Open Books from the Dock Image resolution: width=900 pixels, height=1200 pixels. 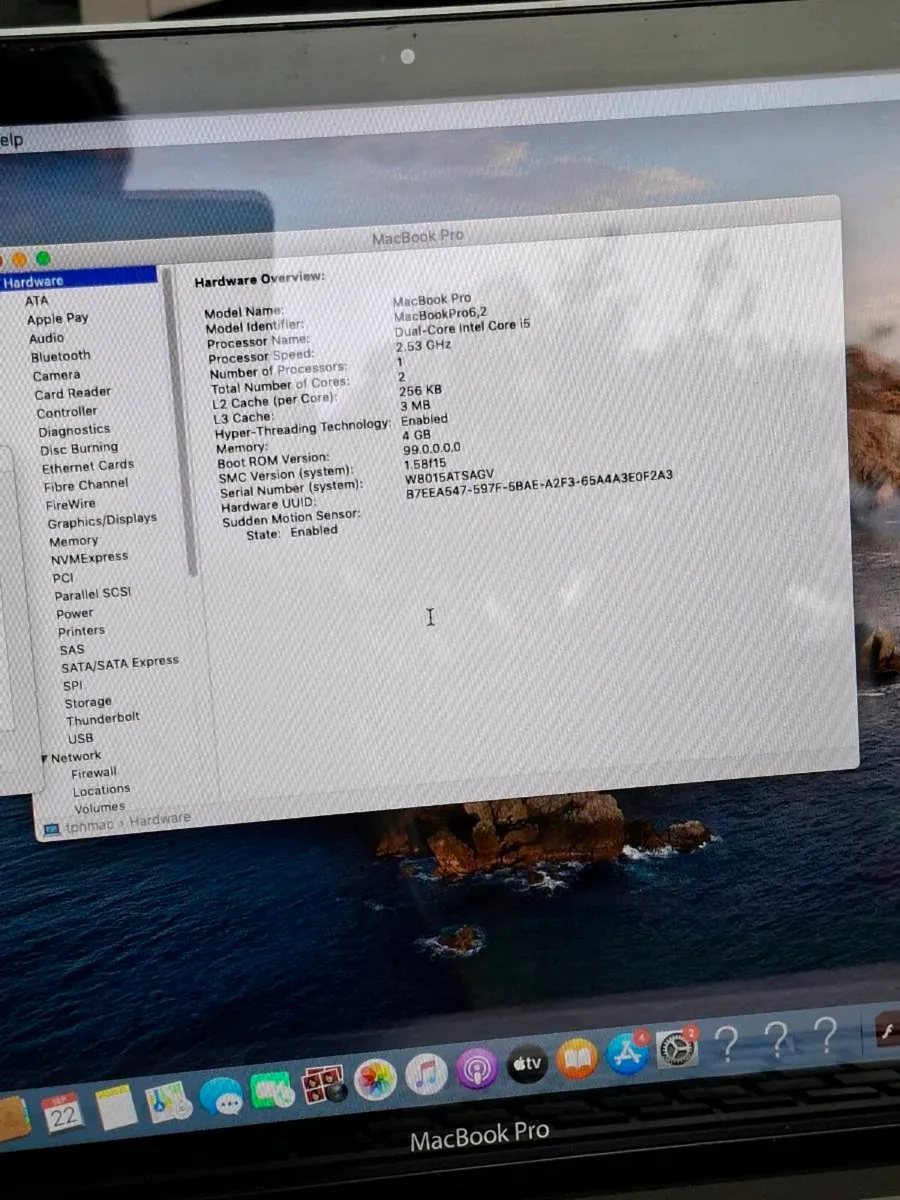pos(577,1059)
